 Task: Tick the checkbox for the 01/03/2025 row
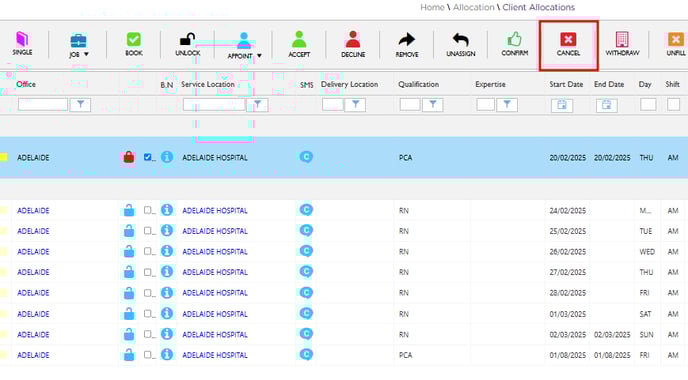pos(147,313)
